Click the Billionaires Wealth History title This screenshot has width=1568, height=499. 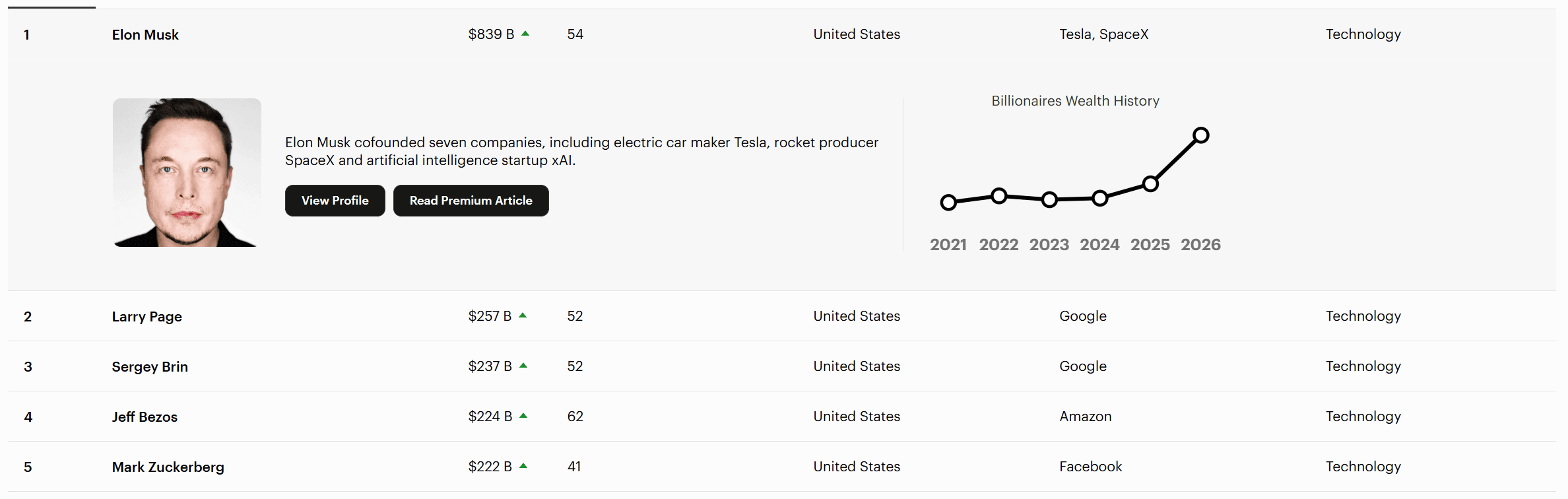tap(1075, 101)
